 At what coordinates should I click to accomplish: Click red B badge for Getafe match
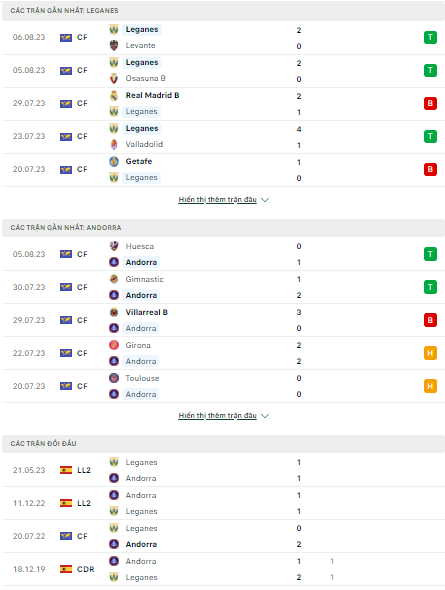coord(430,169)
